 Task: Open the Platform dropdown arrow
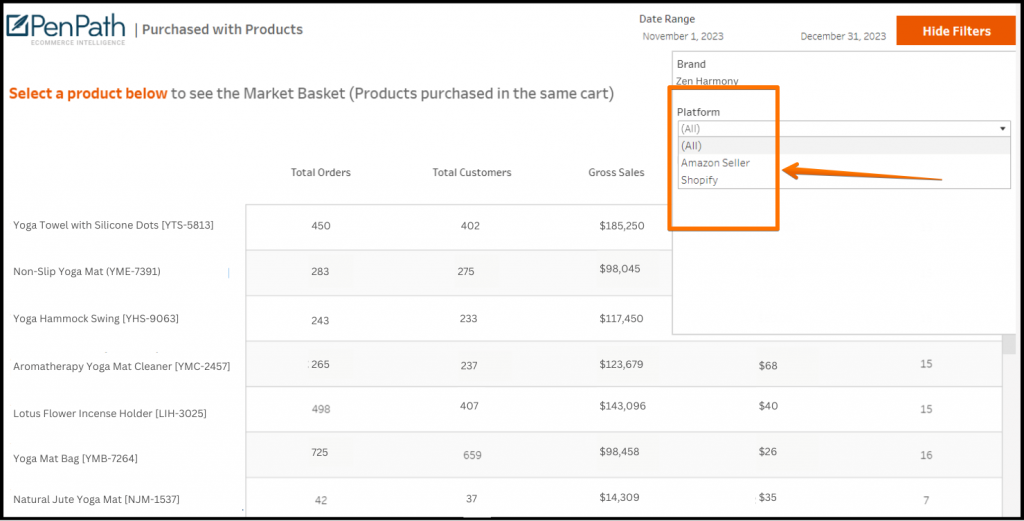pyautogui.click(x=1003, y=129)
